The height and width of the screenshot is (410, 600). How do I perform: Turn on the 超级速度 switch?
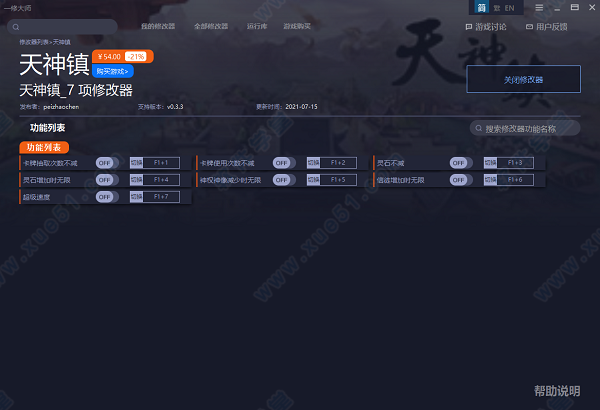click(107, 197)
